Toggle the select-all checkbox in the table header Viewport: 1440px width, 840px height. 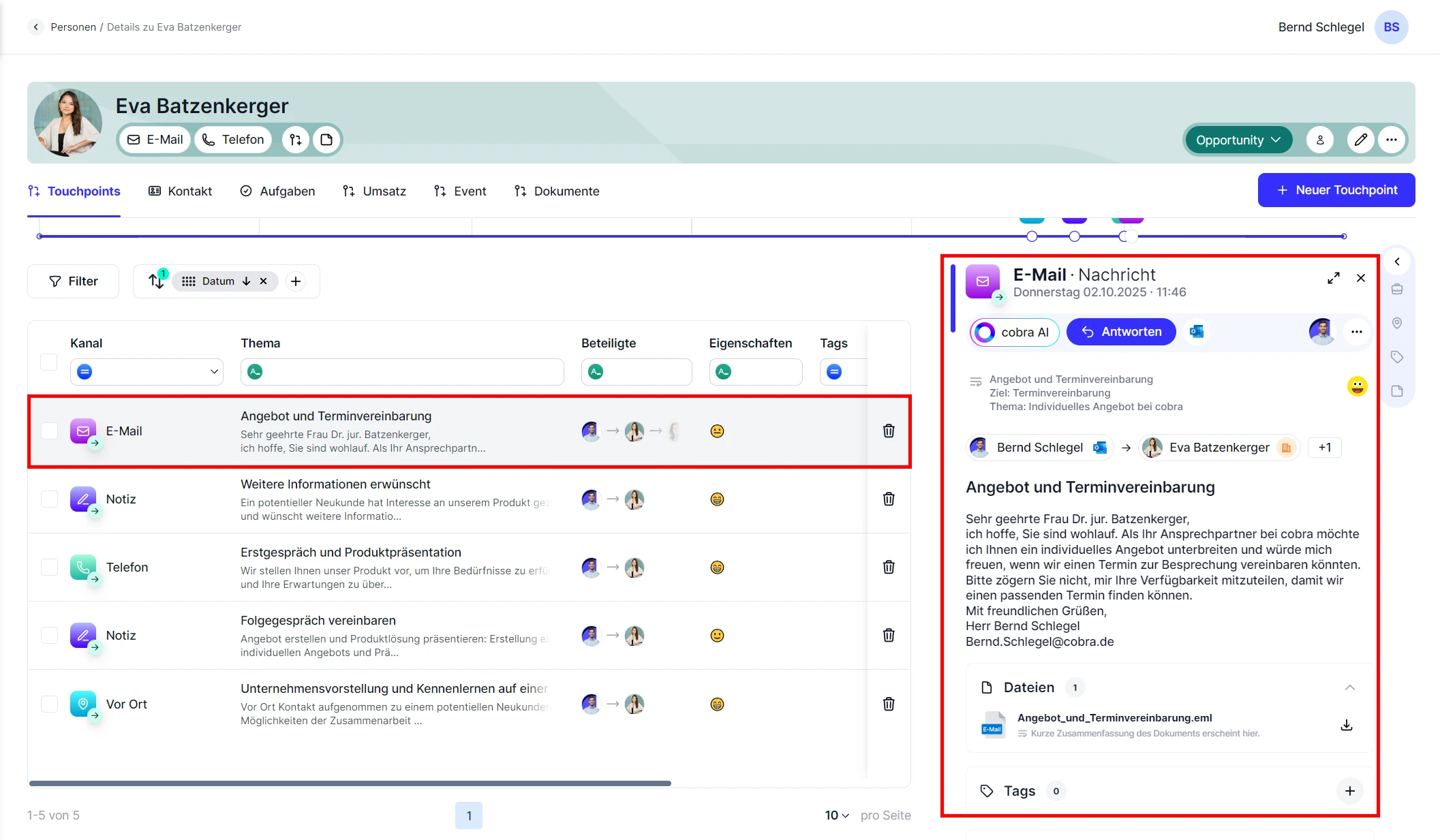(48, 362)
